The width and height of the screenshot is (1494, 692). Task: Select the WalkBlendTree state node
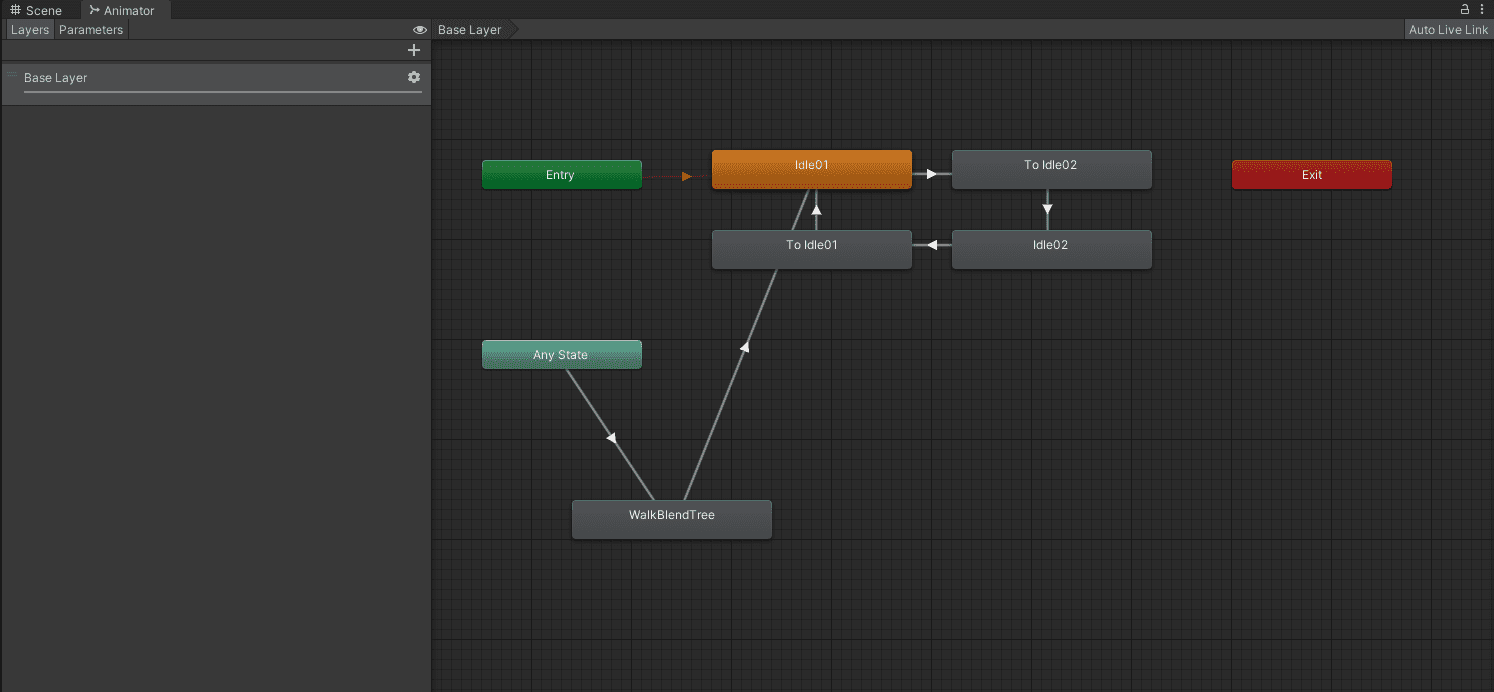[x=671, y=519]
